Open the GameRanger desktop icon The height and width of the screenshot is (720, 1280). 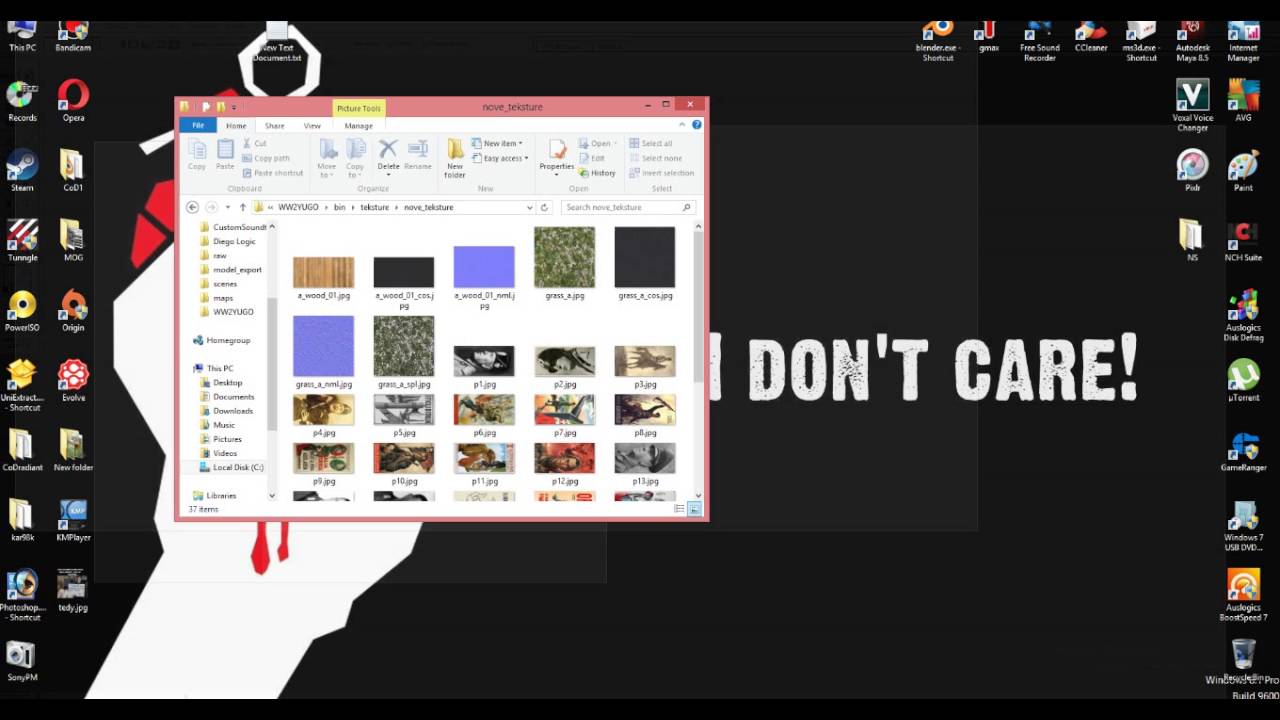click(x=1243, y=451)
